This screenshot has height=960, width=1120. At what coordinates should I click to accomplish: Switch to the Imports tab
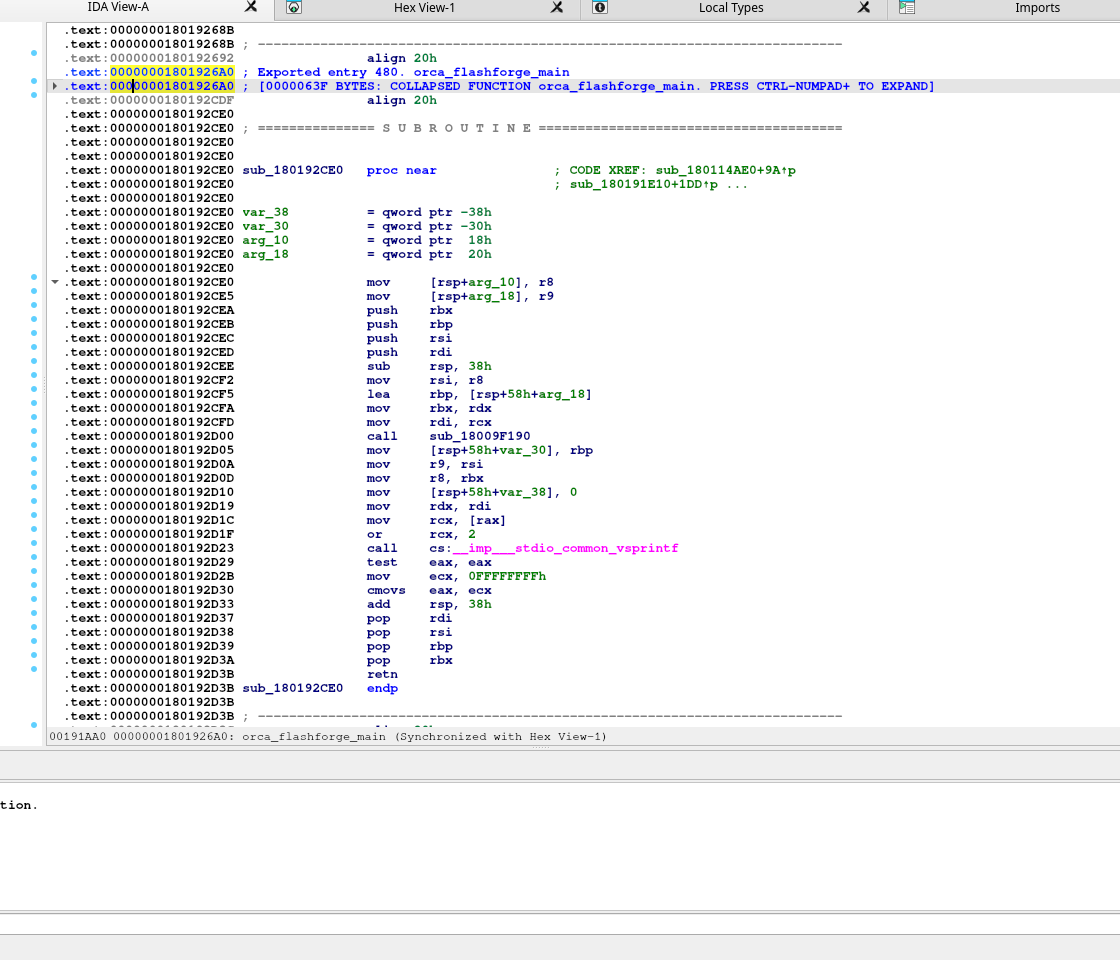[x=1037, y=8]
